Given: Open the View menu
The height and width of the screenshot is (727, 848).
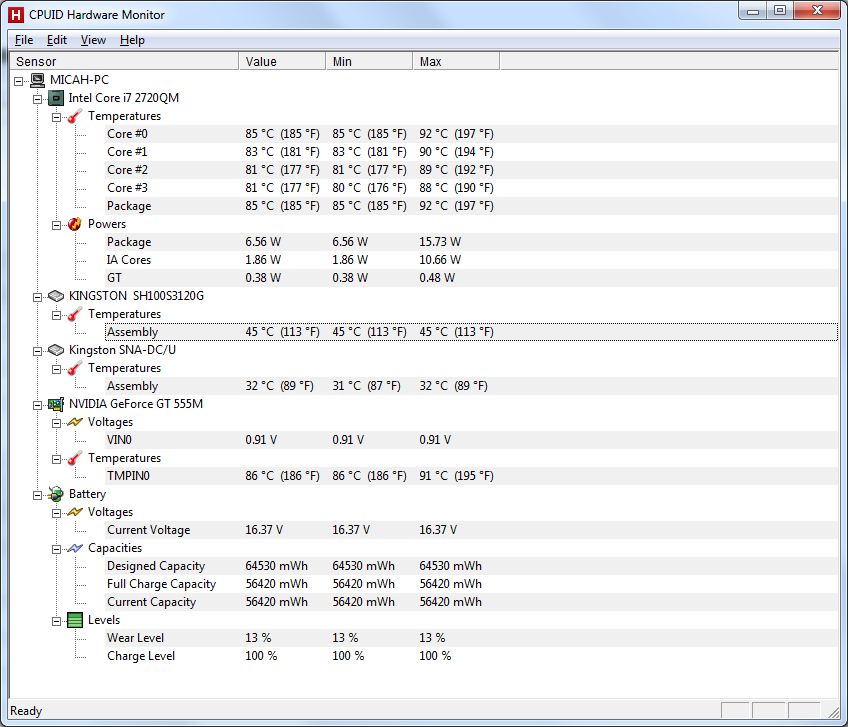Looking at the screenshot, I should tap(93, 40).
